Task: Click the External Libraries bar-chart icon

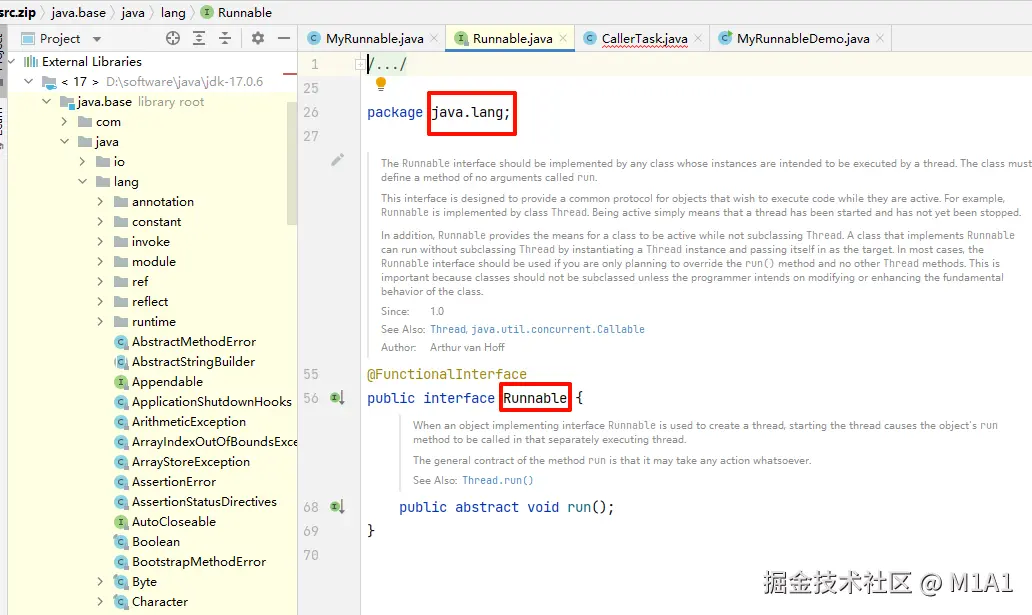Action: click(31, 61)
